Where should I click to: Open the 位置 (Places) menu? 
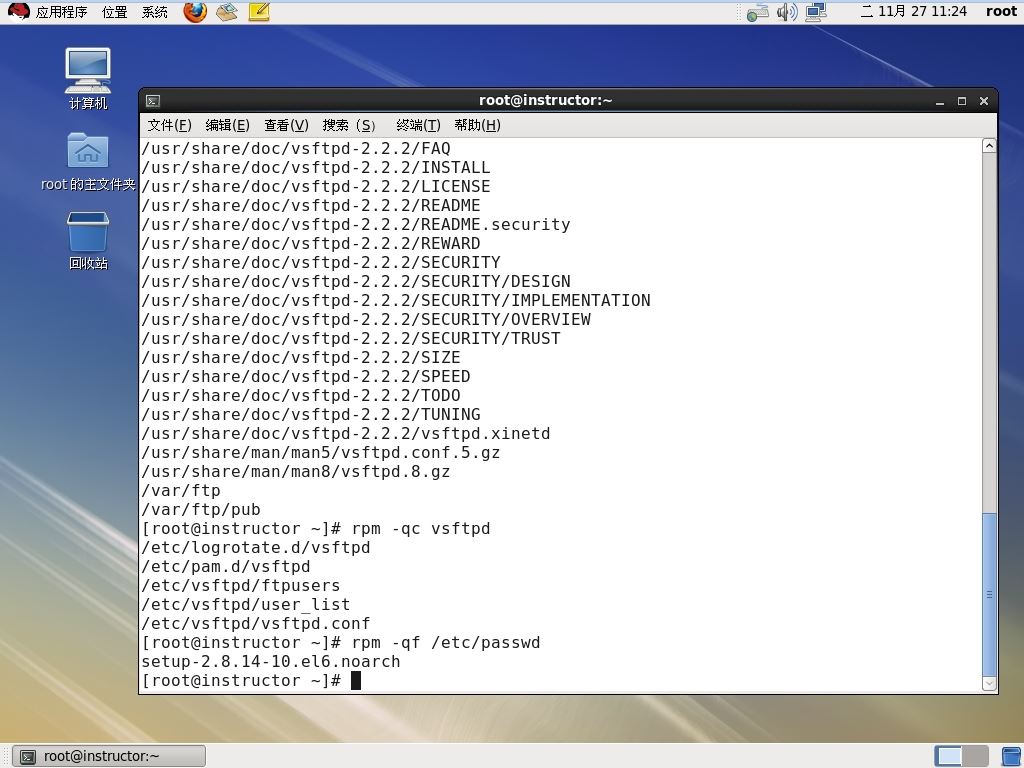pos(115,12)
